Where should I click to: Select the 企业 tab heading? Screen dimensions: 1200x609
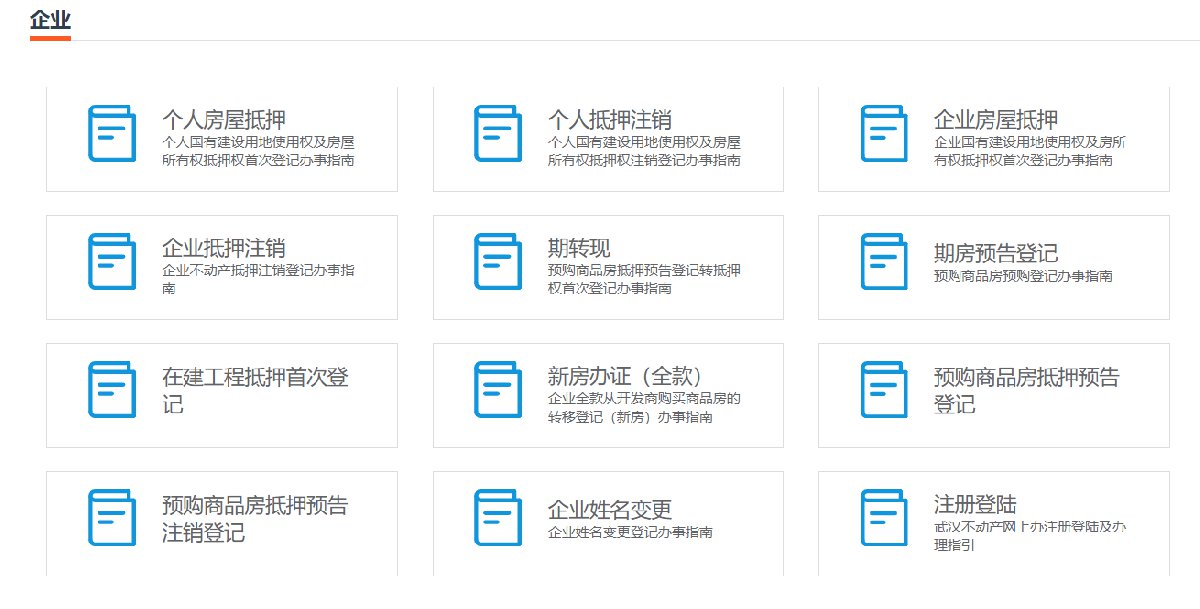50,19
